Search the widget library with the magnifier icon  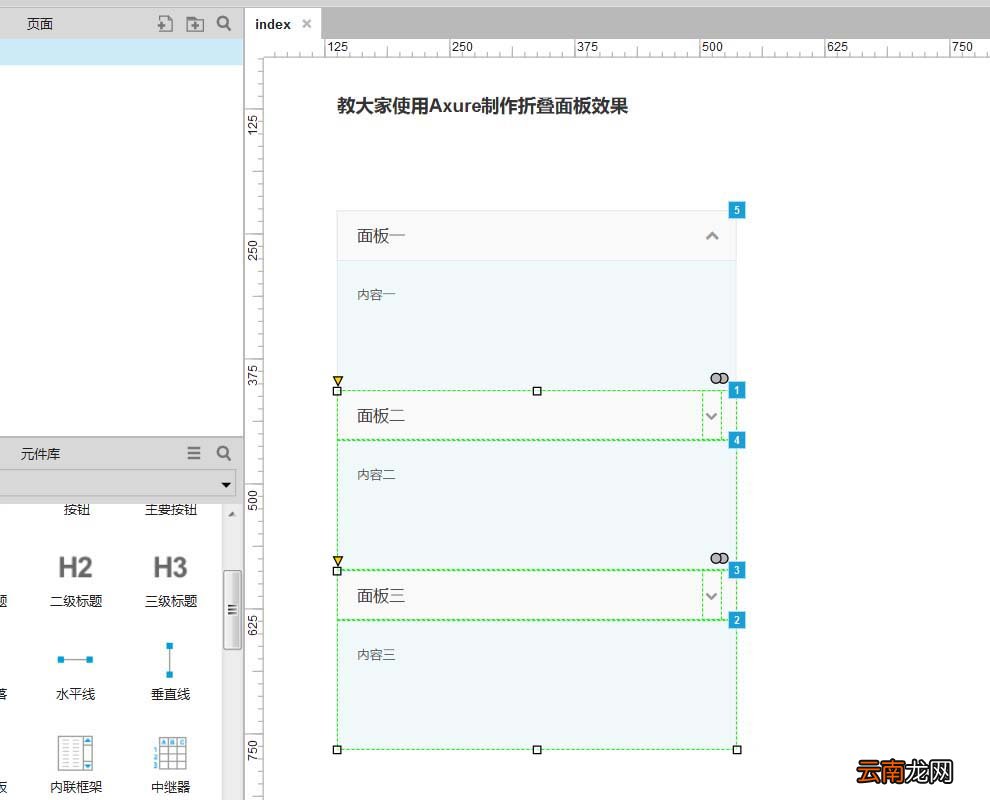pyautogui.click(x=224, y=453)
